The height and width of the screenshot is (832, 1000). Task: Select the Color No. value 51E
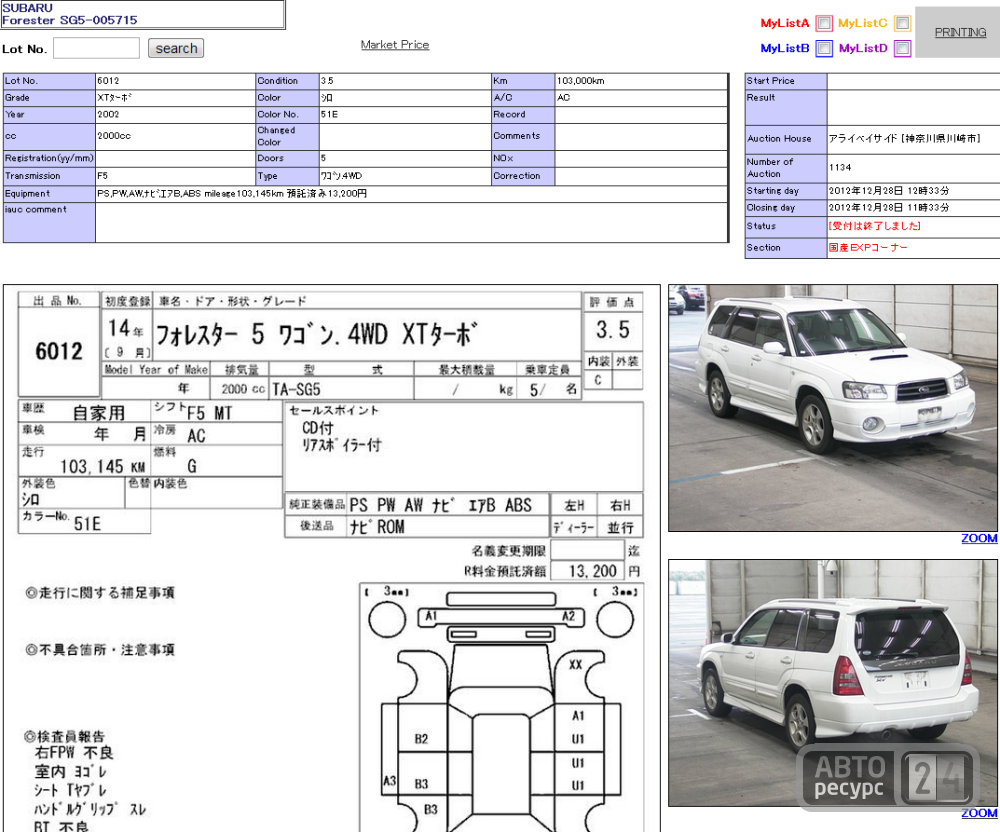point(329,115)
